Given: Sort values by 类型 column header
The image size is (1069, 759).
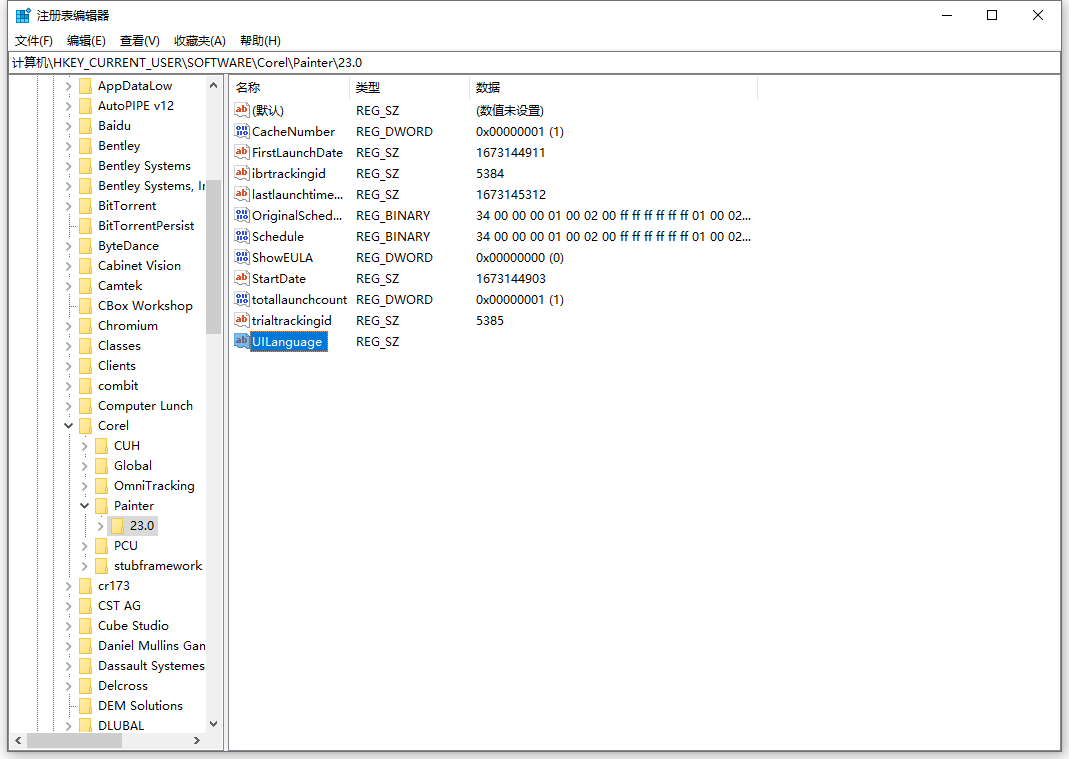Looking at the screenshot, I should point(410,87).
